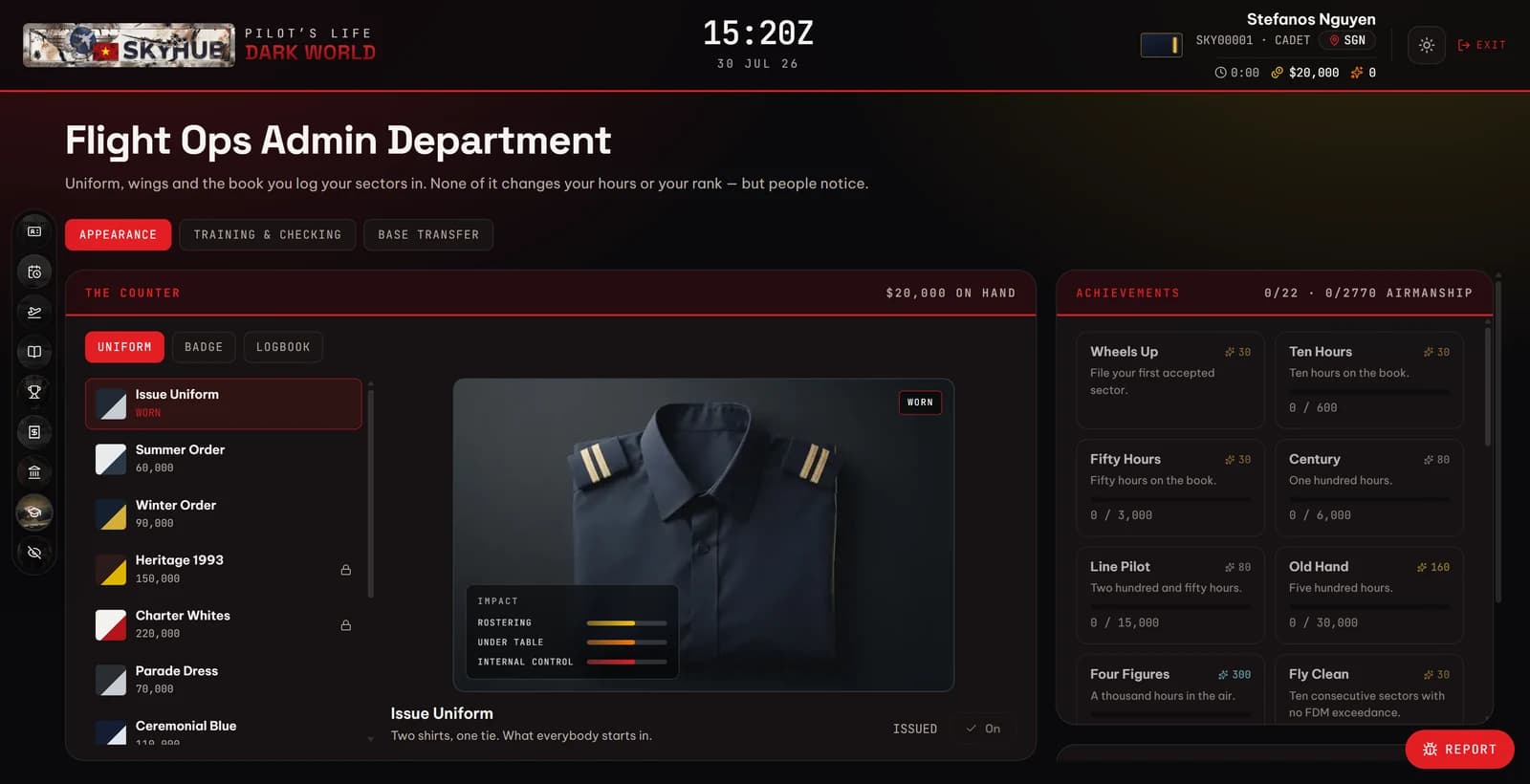Select the Ceremonial Blue uniform
Viewport: 1530px width, 784px height.
click(224, 730)
